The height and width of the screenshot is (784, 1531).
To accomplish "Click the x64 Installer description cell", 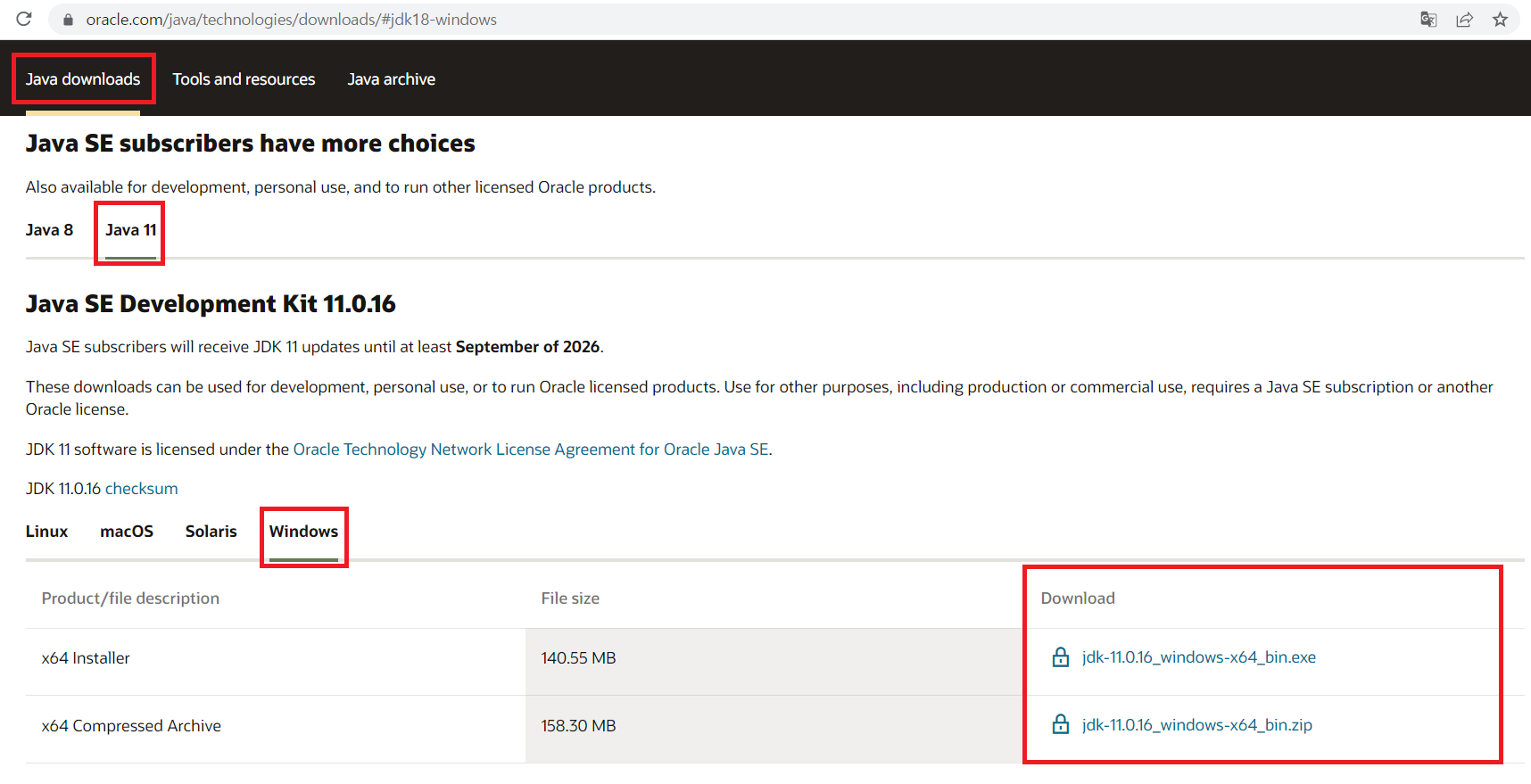I will 276,662.
